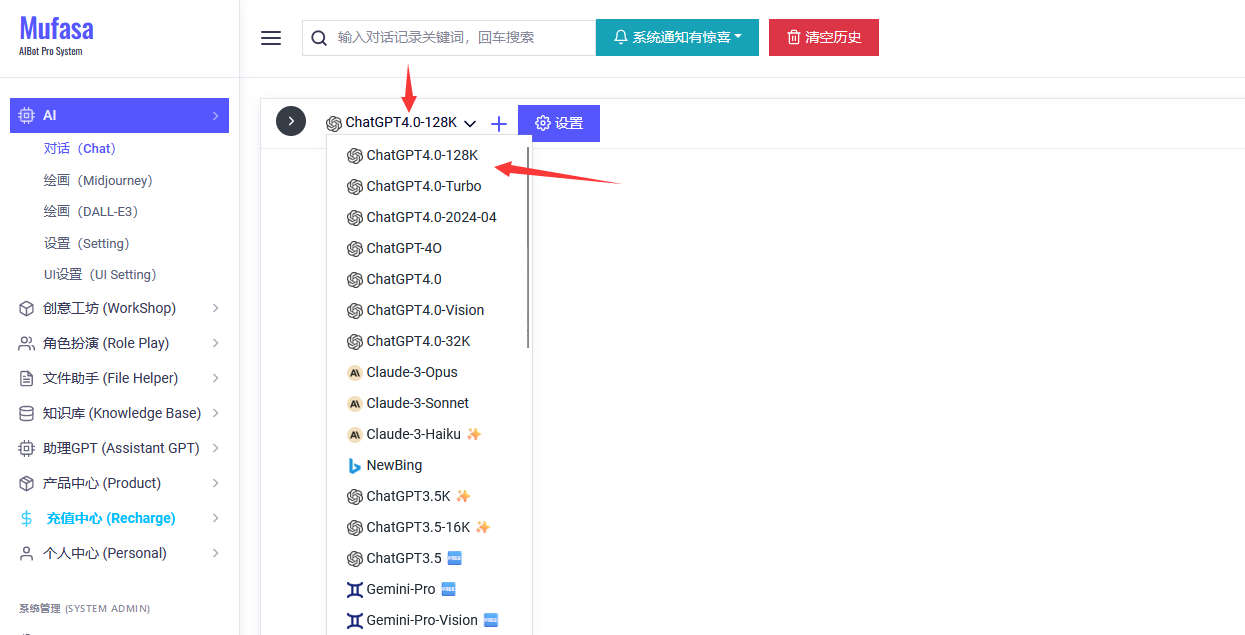Image resolution: width=1245 pixels, height=635 pixels.
Task: Choose Claude-3-Sonnet in the model list
Action: [417, 403]
